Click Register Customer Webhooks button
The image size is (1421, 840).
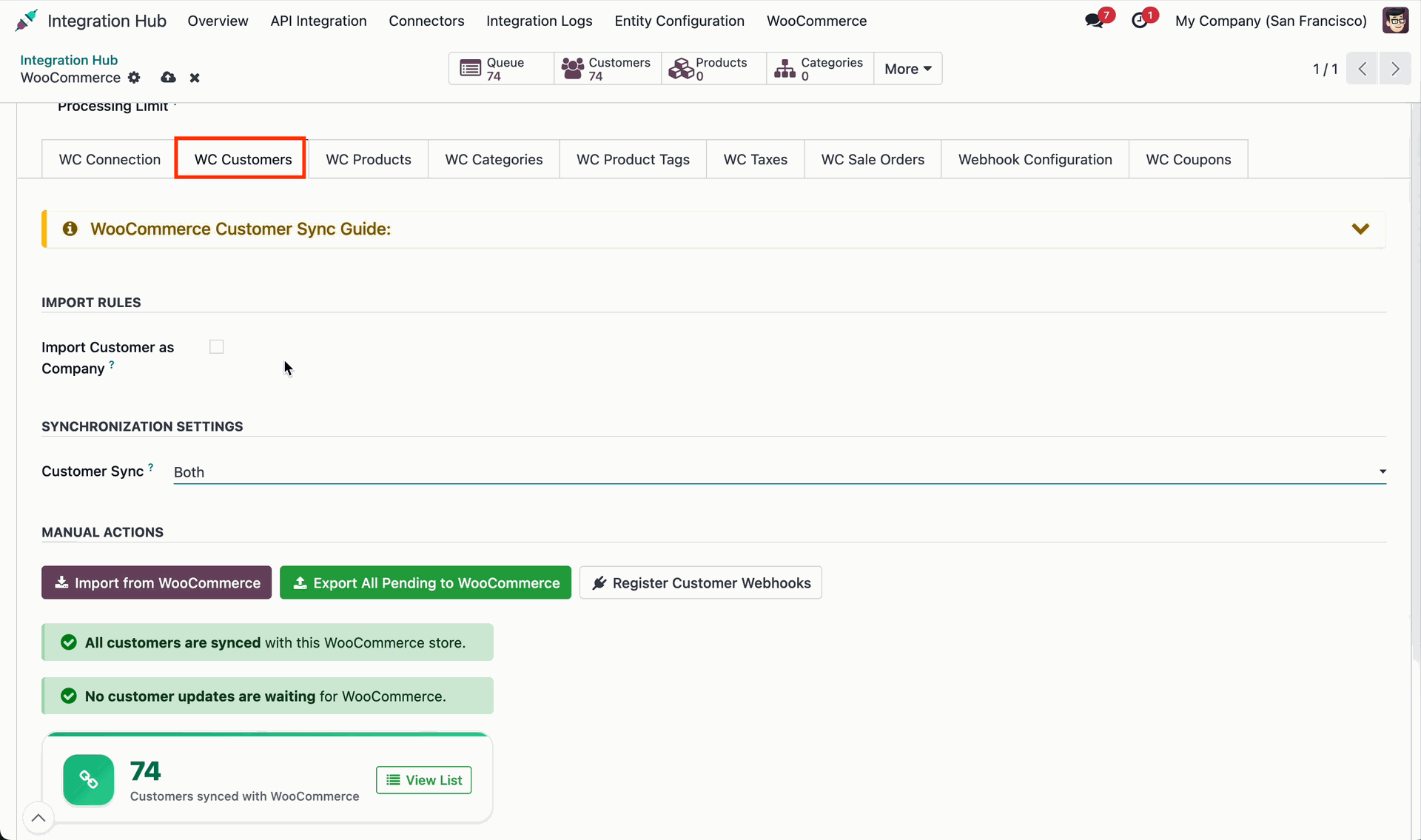[x=701, y=582]
